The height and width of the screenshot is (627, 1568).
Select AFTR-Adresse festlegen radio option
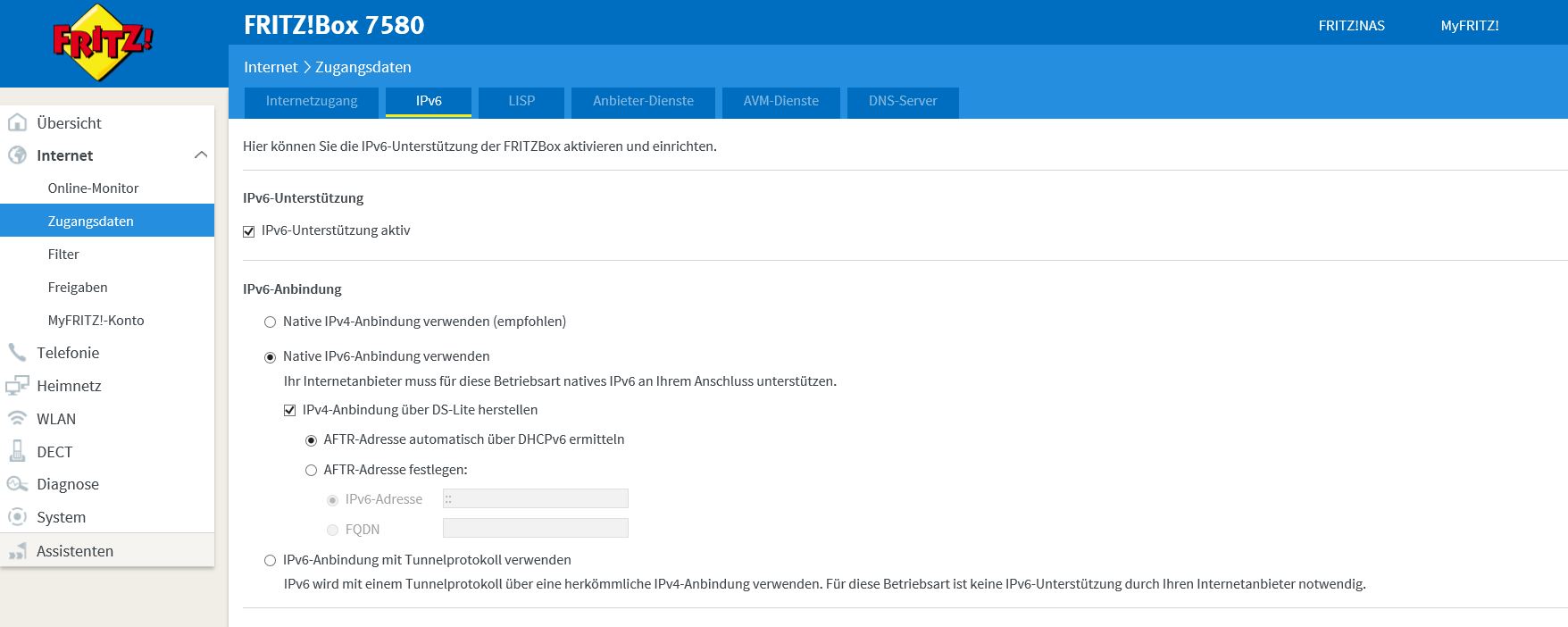[x=311, y=471]
